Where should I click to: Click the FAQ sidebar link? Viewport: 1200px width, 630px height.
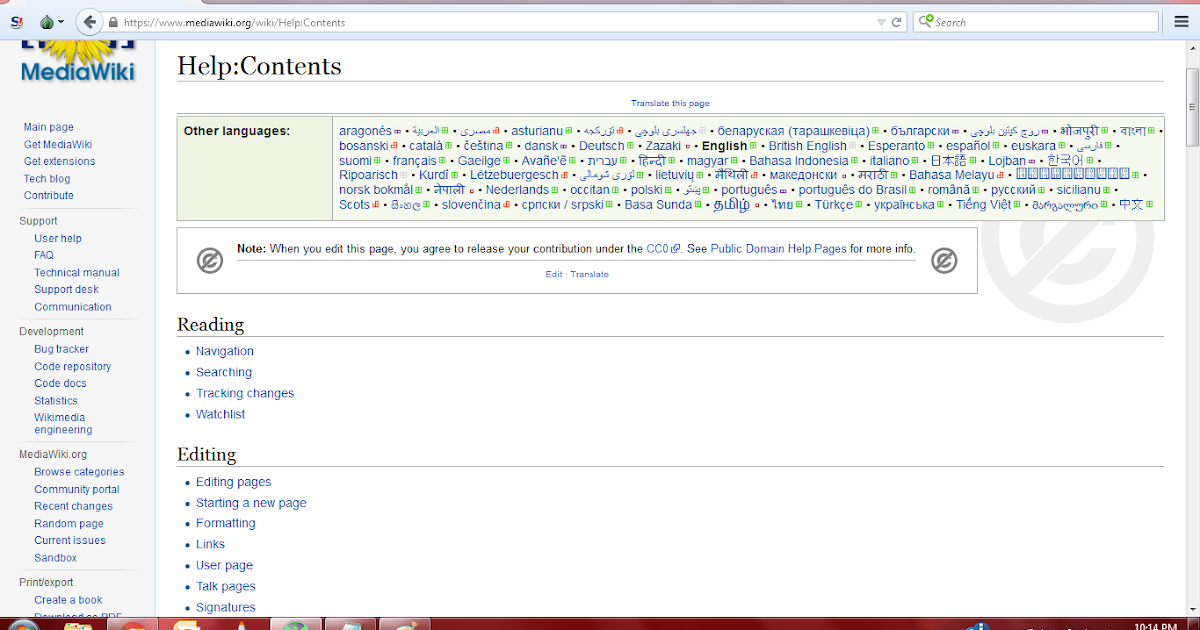coord(44,255)
